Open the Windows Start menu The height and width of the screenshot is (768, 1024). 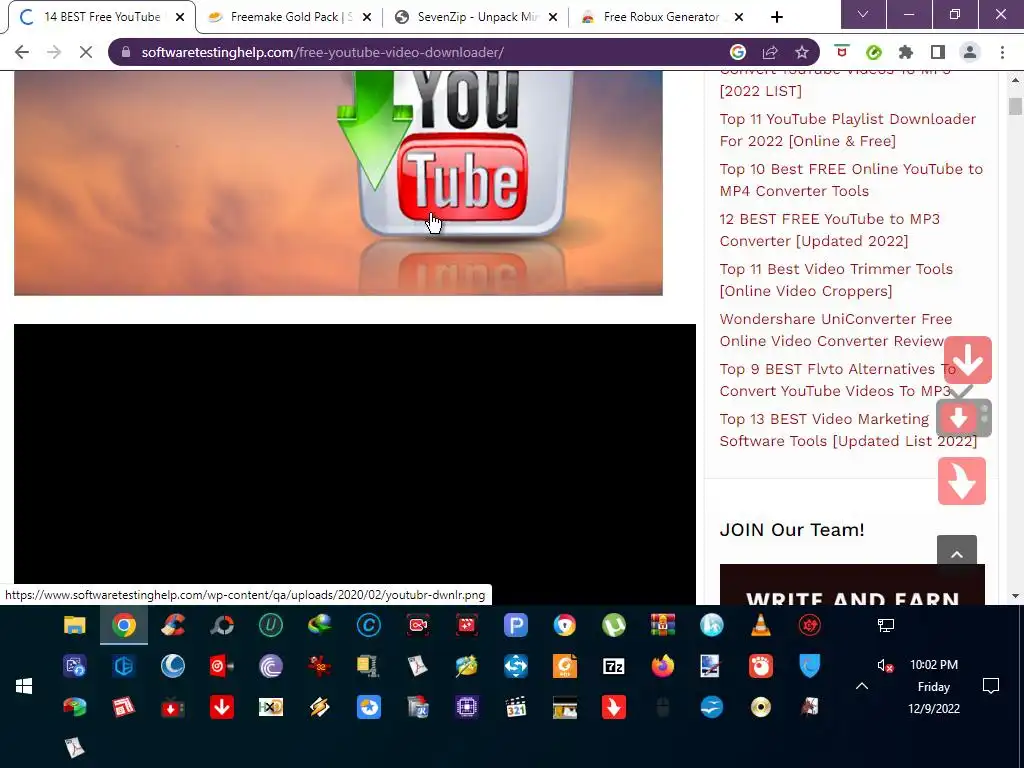tap(24, 686)
